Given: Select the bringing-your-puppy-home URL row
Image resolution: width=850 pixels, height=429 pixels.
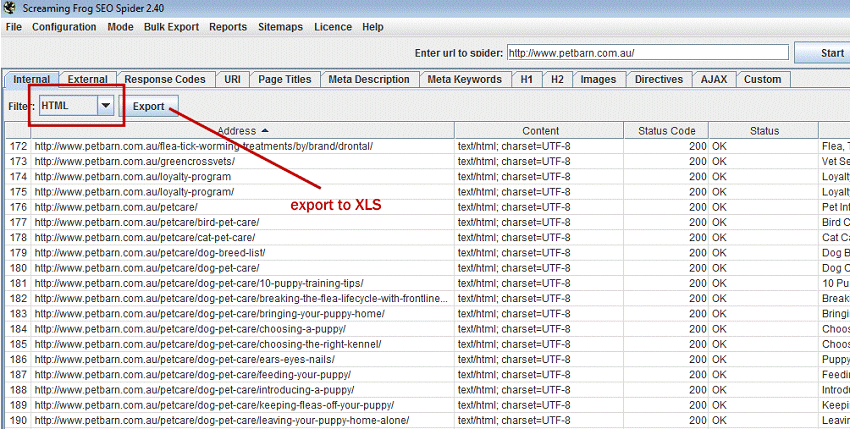Looking at the screenshot, I should coord(210,313).
